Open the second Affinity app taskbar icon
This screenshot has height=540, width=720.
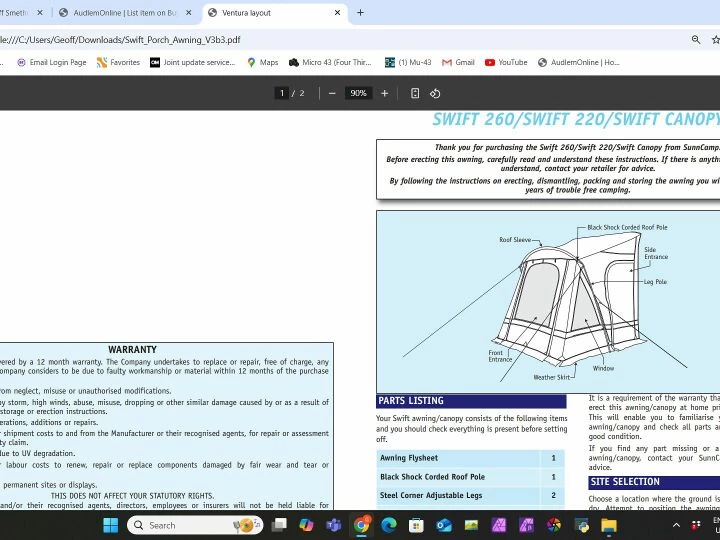526,525
